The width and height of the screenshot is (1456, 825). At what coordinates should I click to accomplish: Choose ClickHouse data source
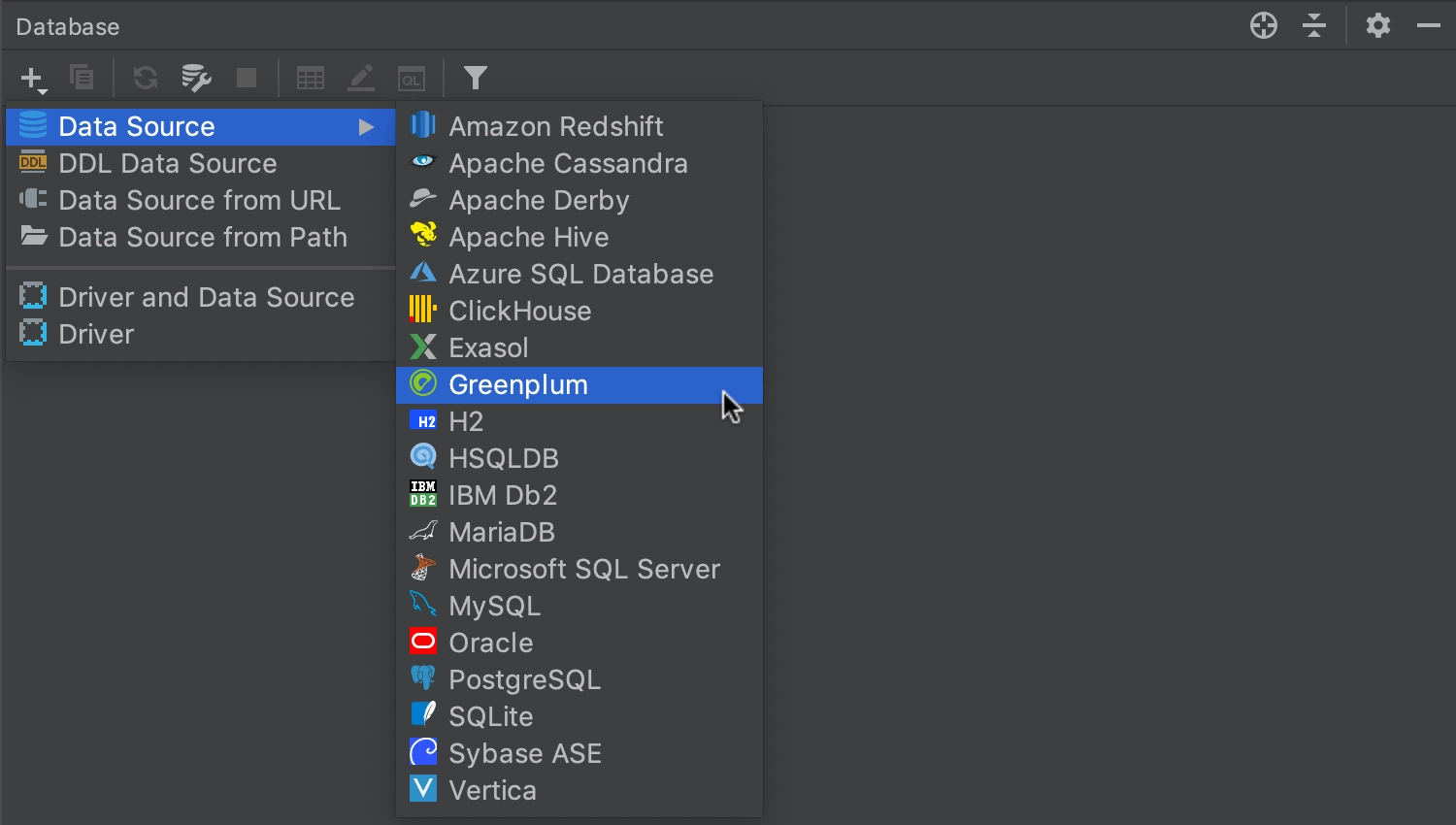click(579, 312)
